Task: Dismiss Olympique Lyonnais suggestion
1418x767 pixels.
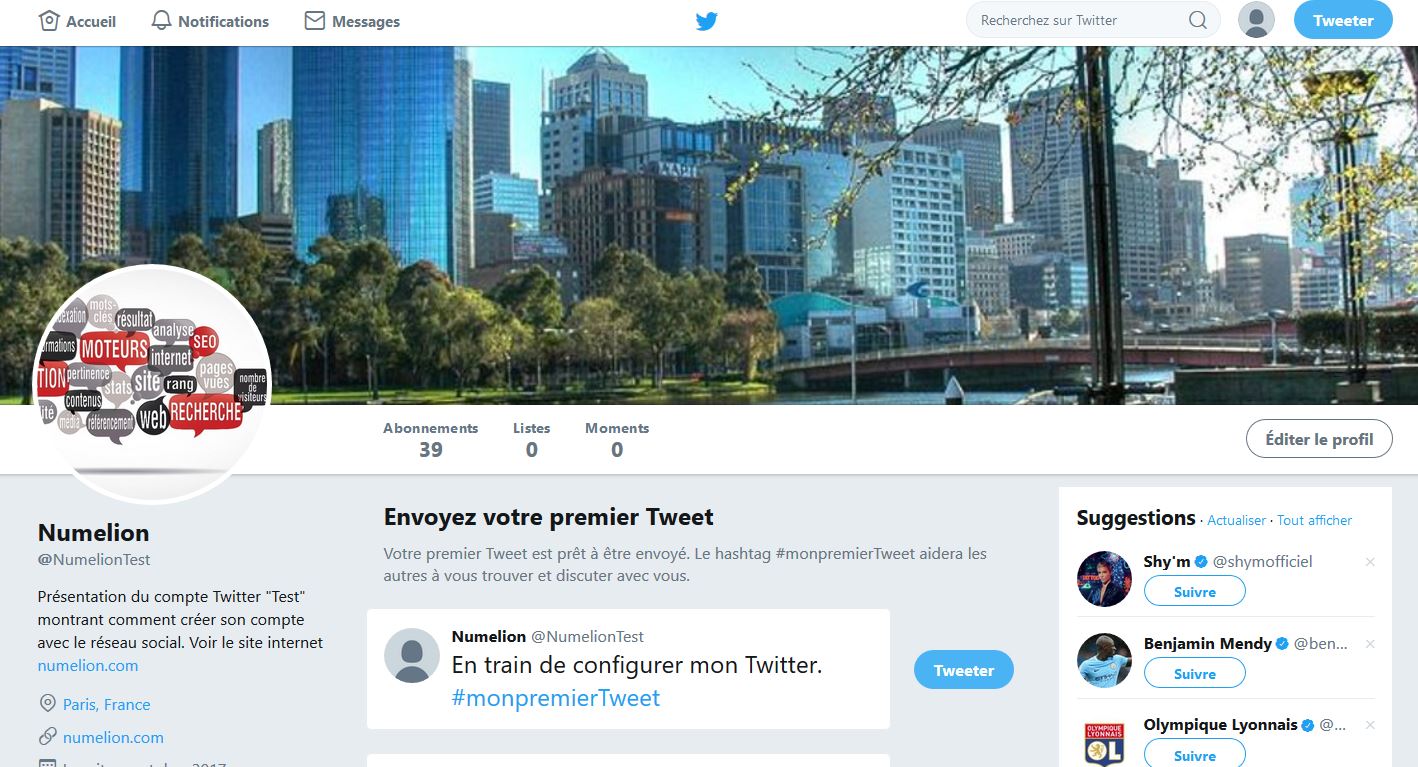Action: point(1370,725)
